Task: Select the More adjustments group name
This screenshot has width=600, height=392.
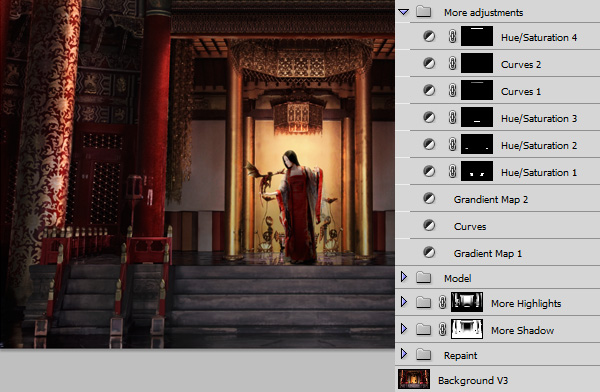Action: click(483, 13)
